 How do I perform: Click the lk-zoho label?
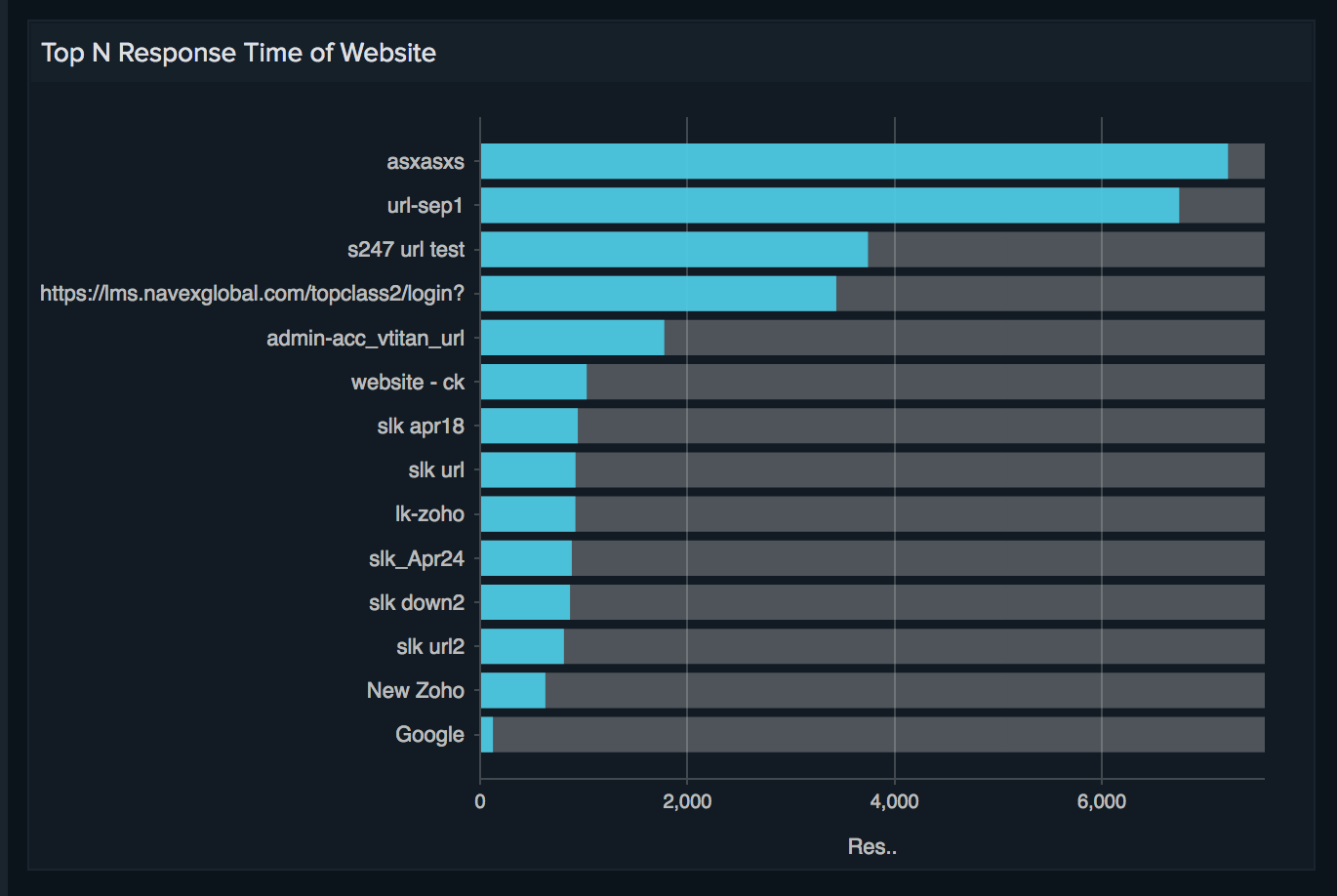pyautogui.click(x=429, y=513)
